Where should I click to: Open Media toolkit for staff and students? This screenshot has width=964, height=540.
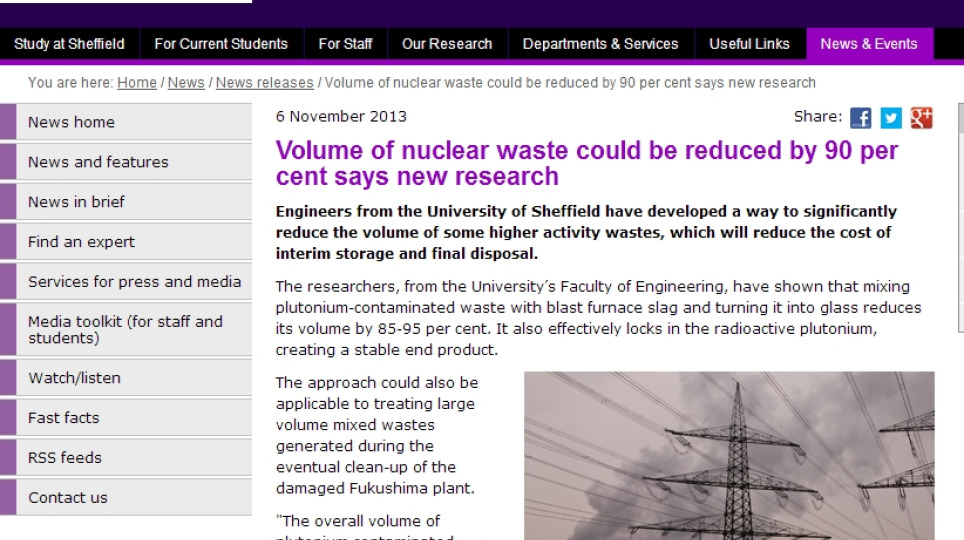tap(125, 330)
